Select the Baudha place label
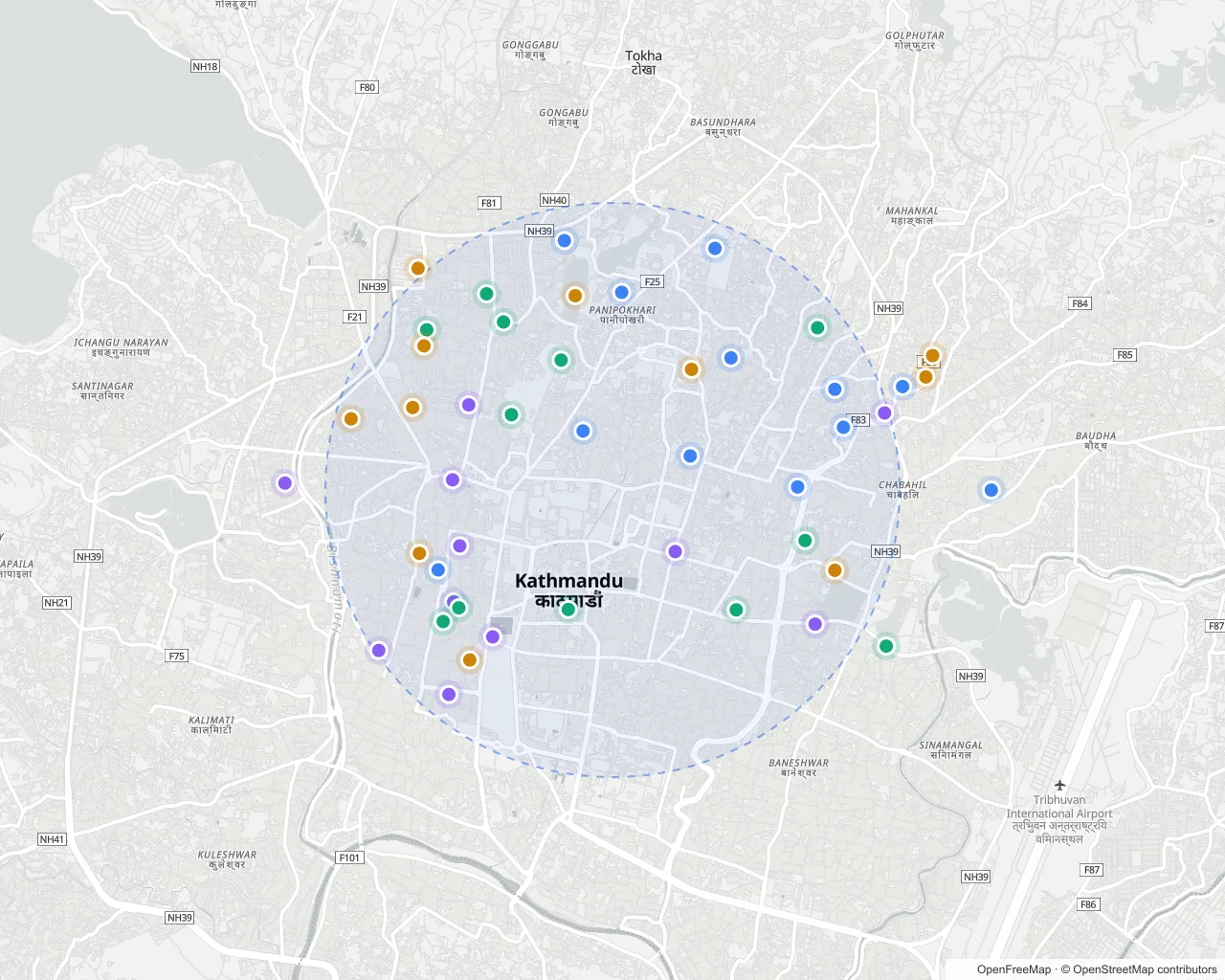The height and width of the screenshot is (980, 1225). (1096, 440)
